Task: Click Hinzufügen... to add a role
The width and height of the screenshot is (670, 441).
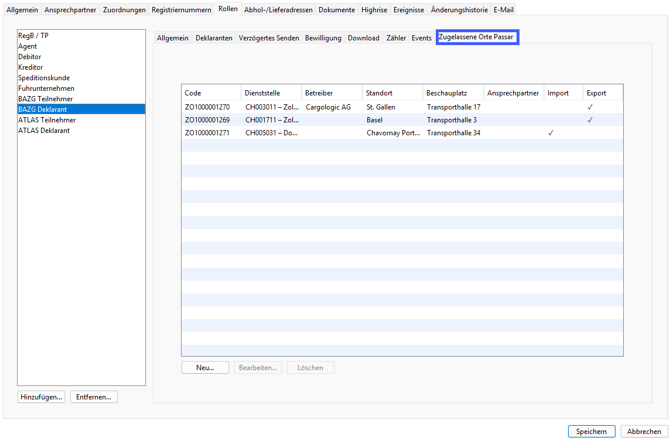Action: (x=41, y=397)
